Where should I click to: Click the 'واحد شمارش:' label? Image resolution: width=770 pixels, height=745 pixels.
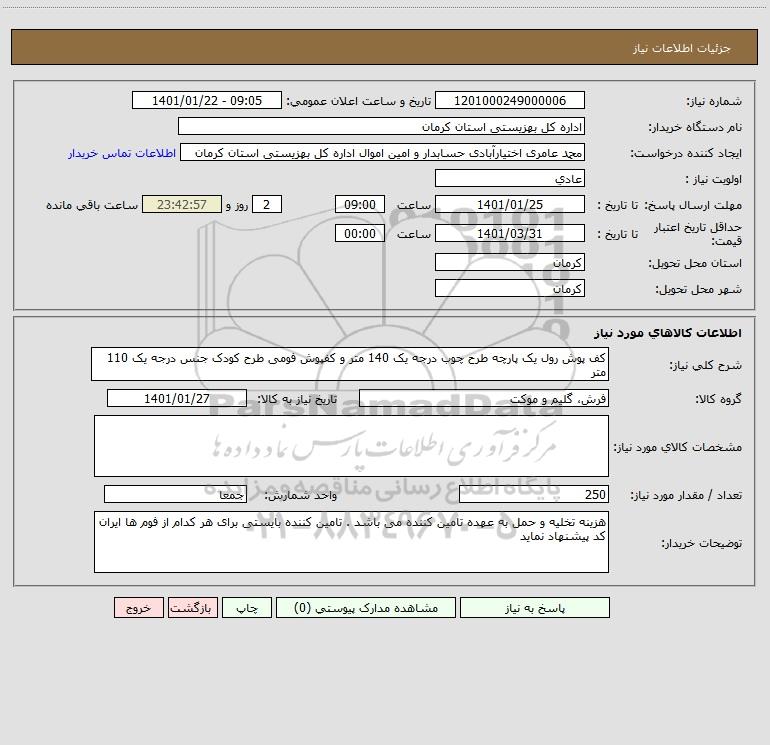tap(301, 495)
